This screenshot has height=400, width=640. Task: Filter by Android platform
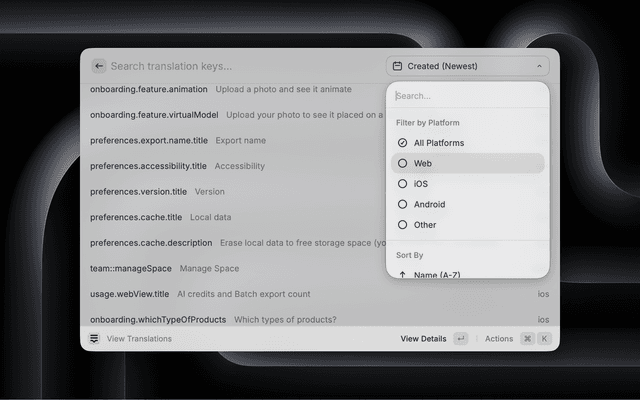click(429, 204)
